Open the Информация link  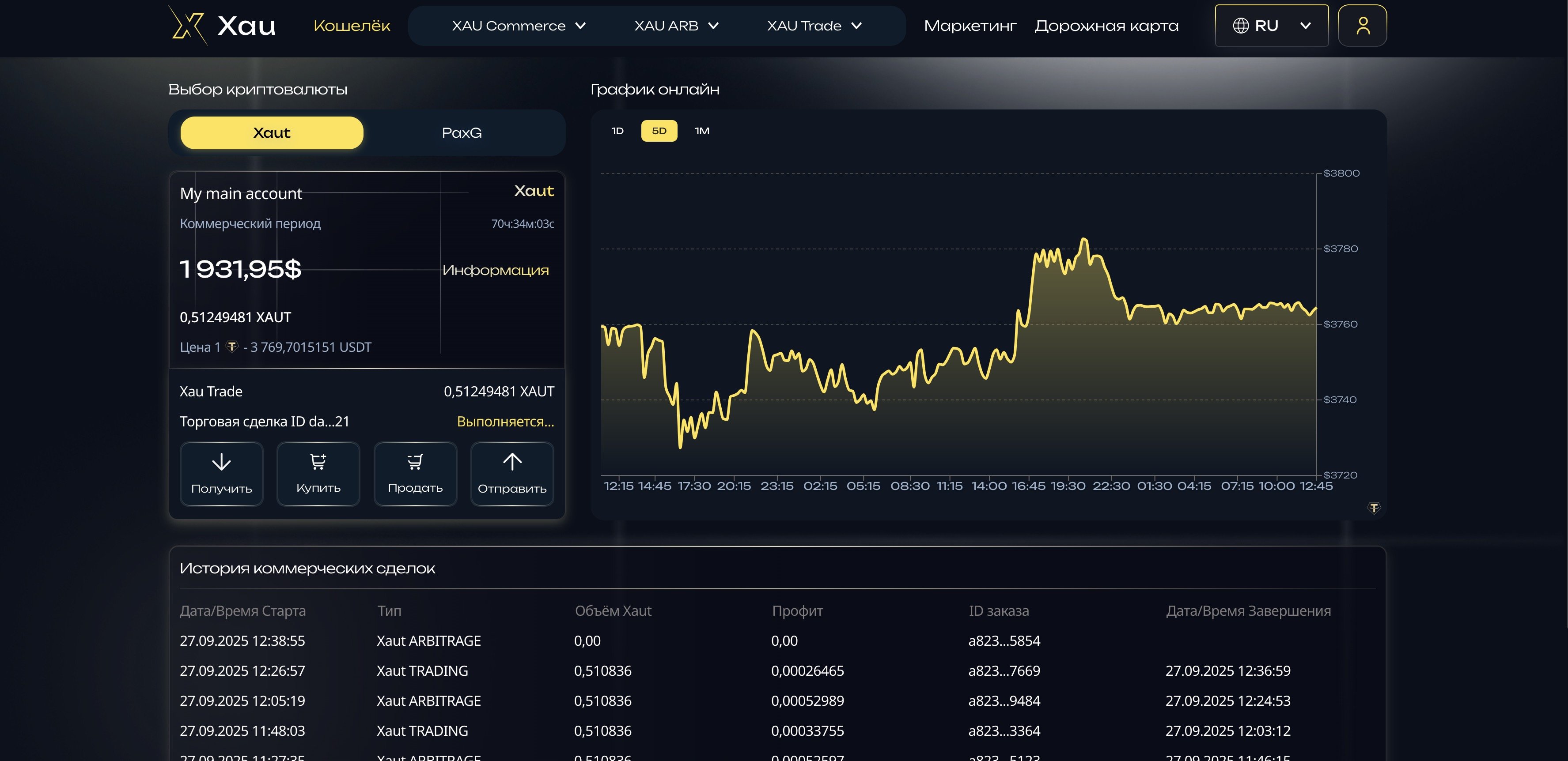pyautogui.click(x=496, y=270)
